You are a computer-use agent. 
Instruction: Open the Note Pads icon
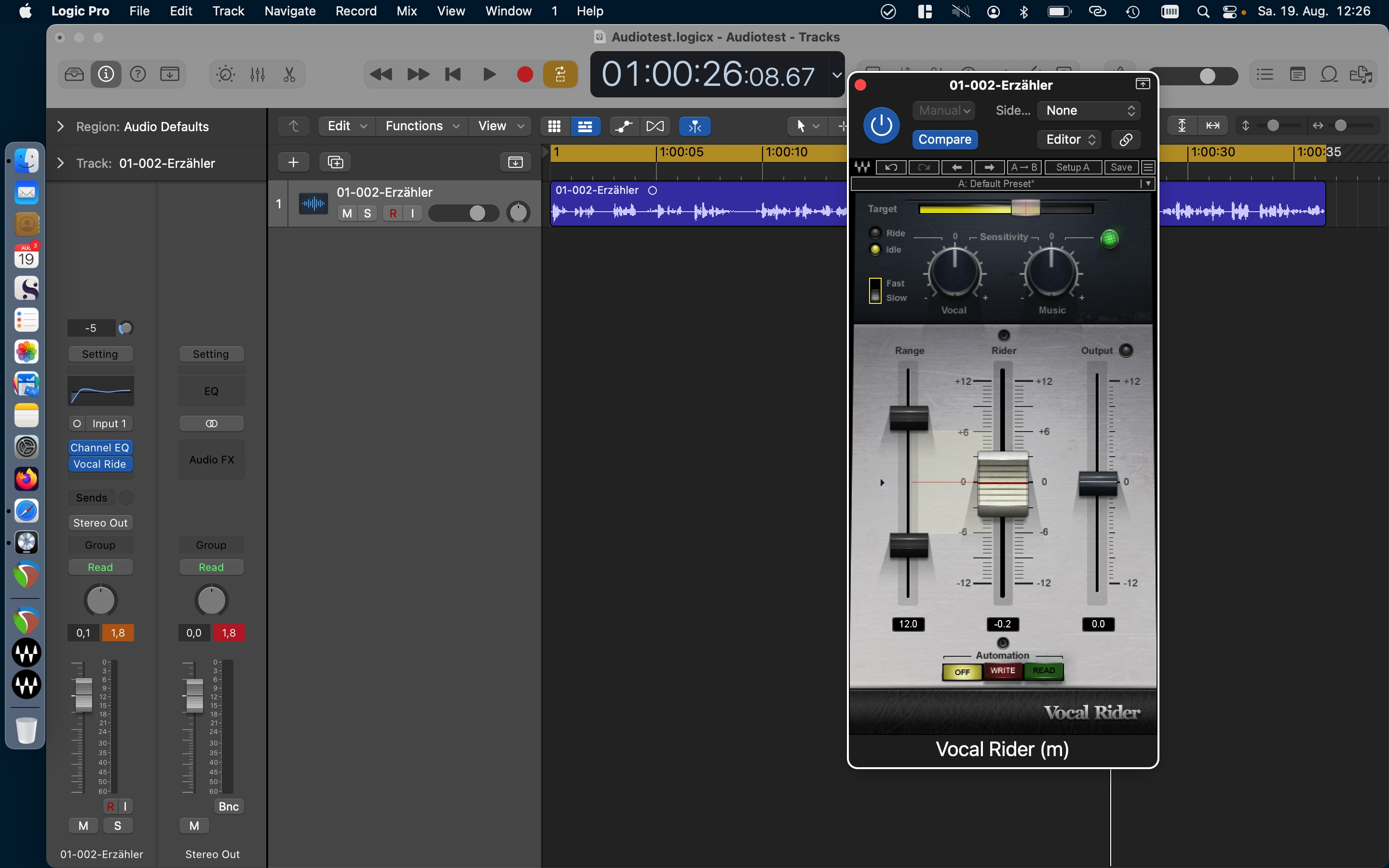click(x=1297, y=75)
